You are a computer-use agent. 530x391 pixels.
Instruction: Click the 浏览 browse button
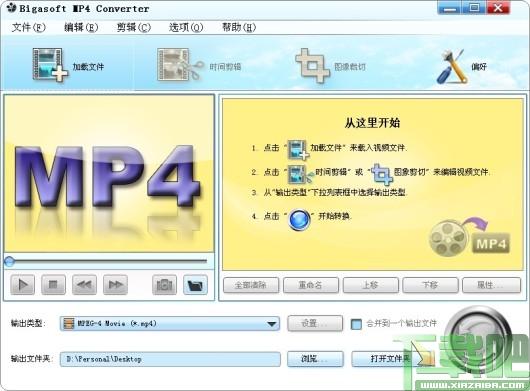click(x=315, y=359)
